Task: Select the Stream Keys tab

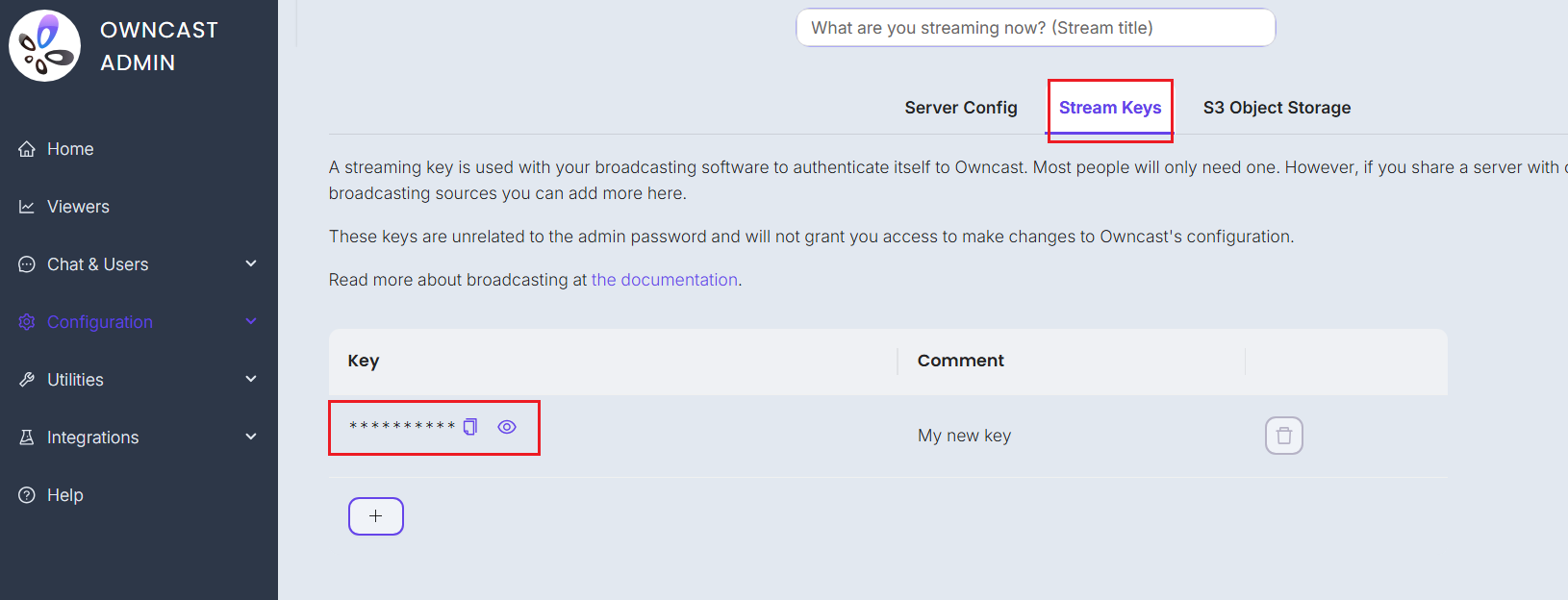Action: tap(1110, 108)
